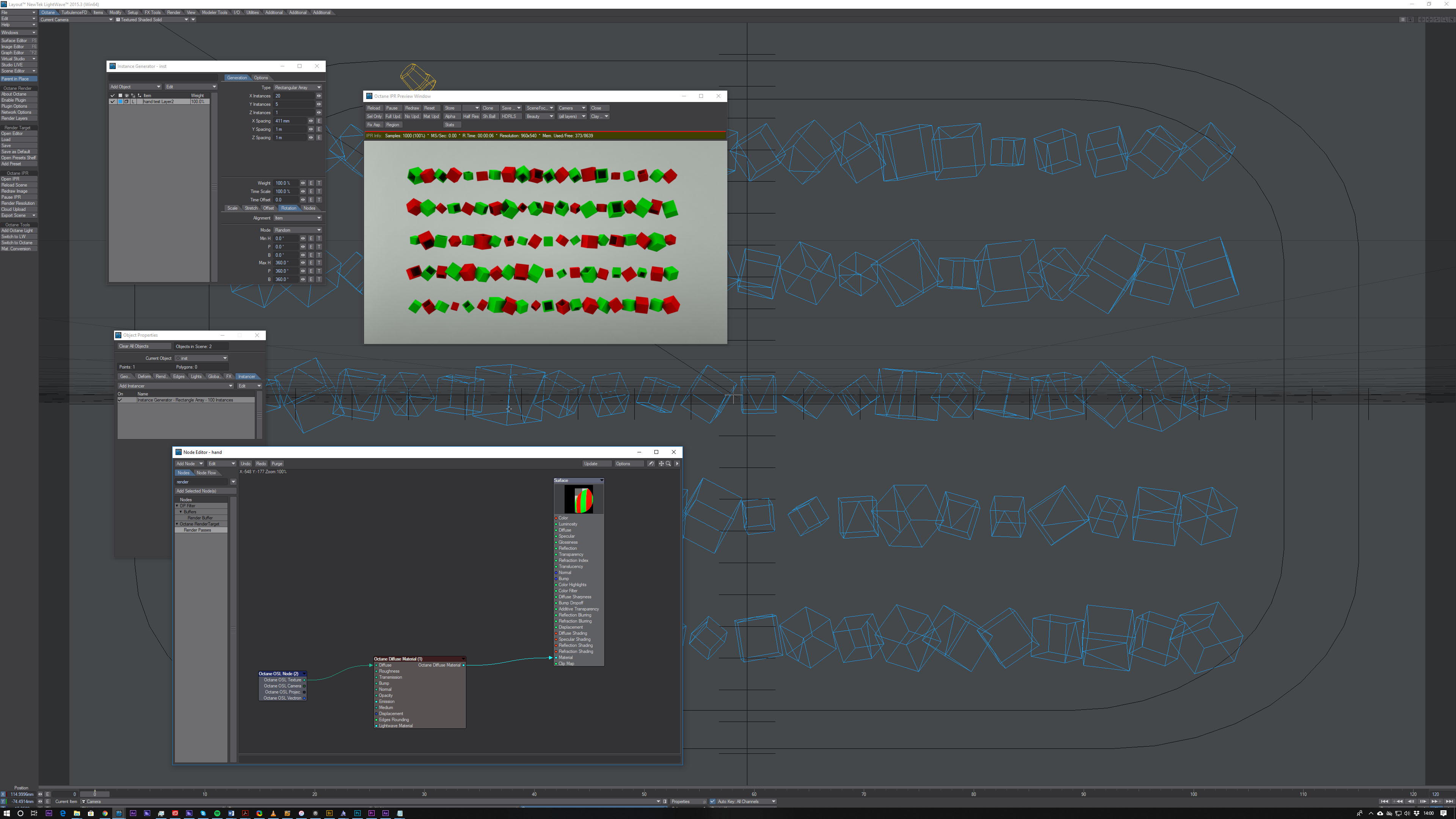Disable the Instance Generator Rectangle Array instancer
This screenshot has width=1456, height=819.
coord(120,400)
